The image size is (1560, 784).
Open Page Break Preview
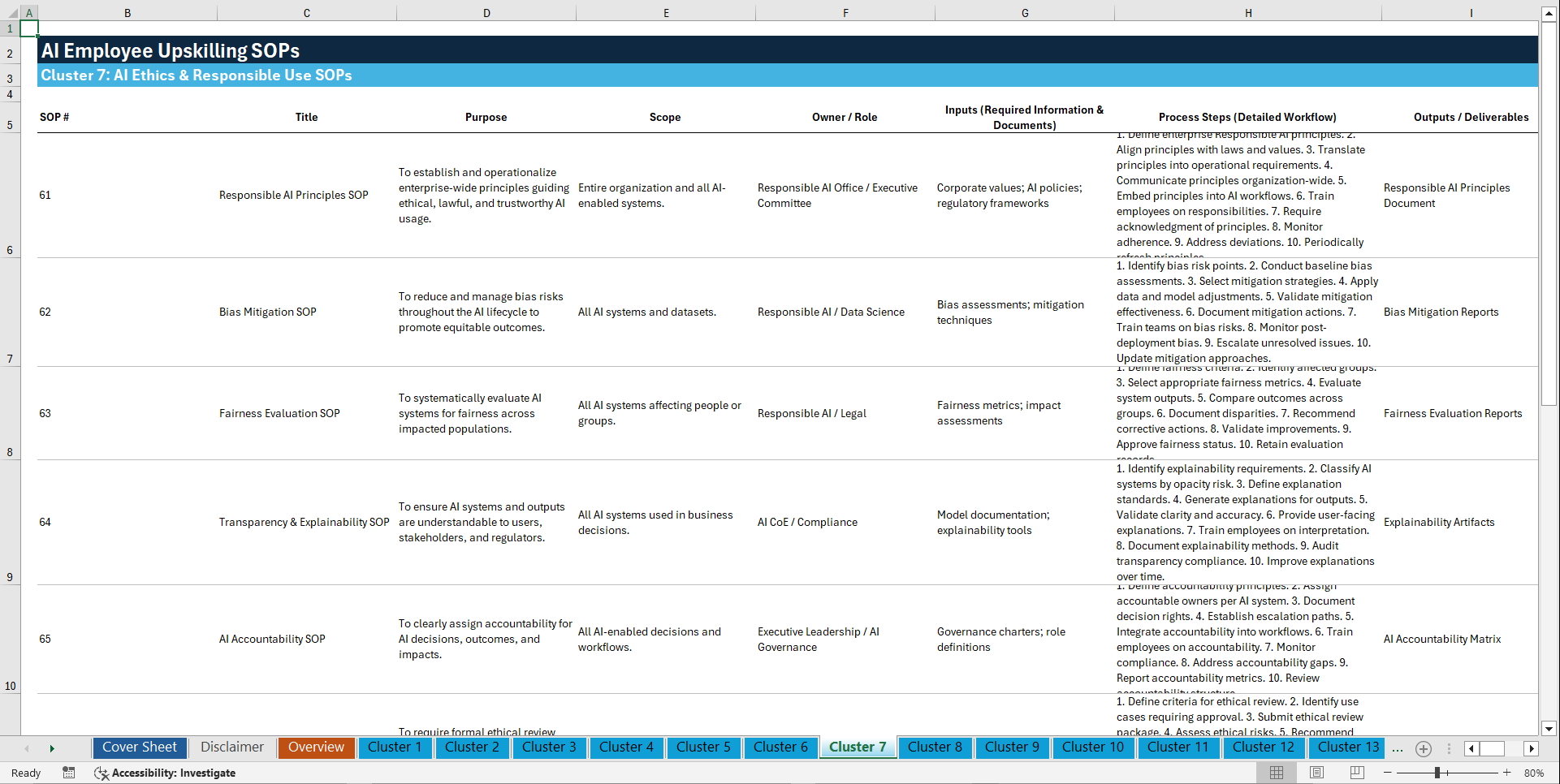[1356, 773]
